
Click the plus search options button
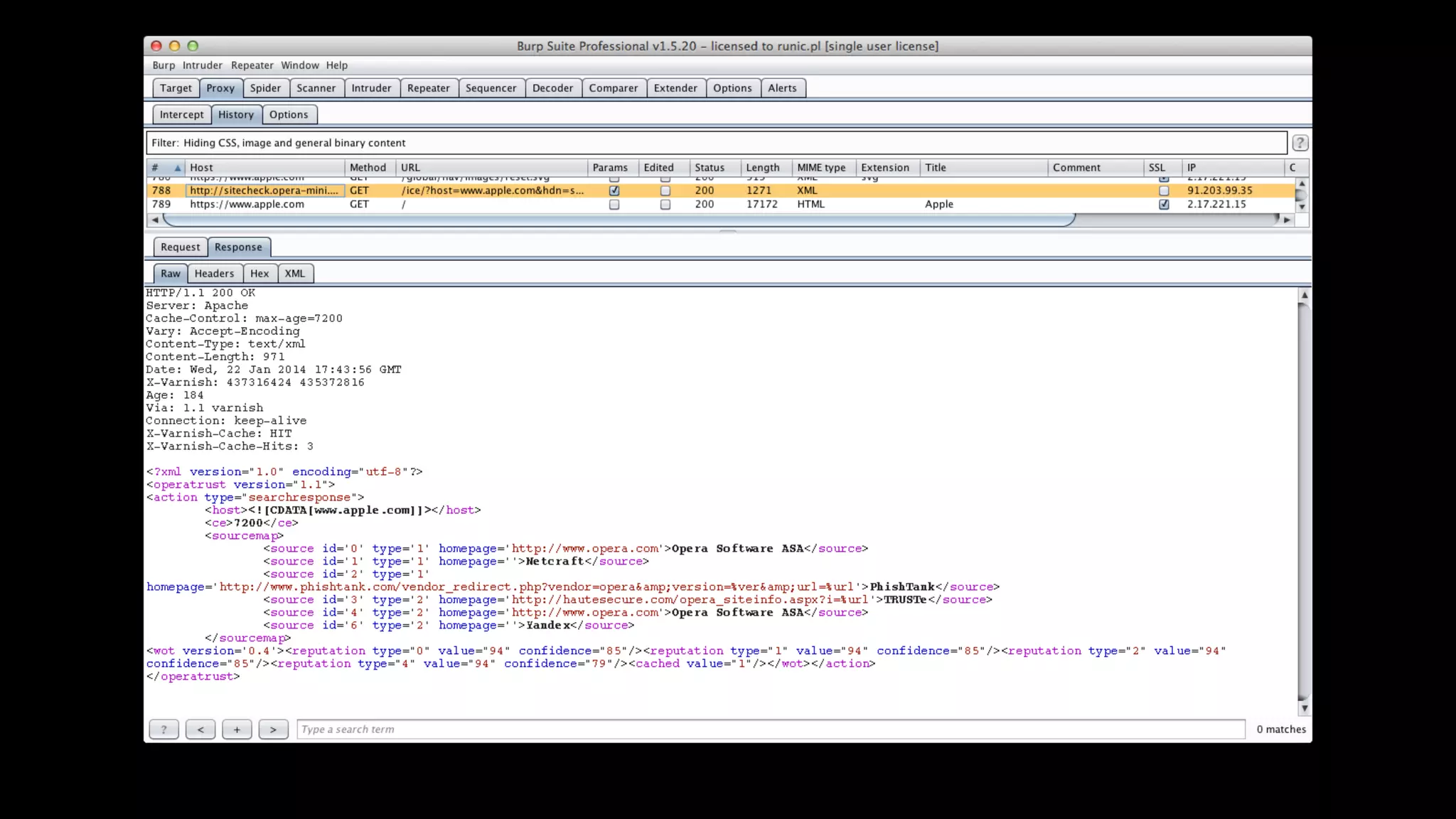click(x=237, y=729)
